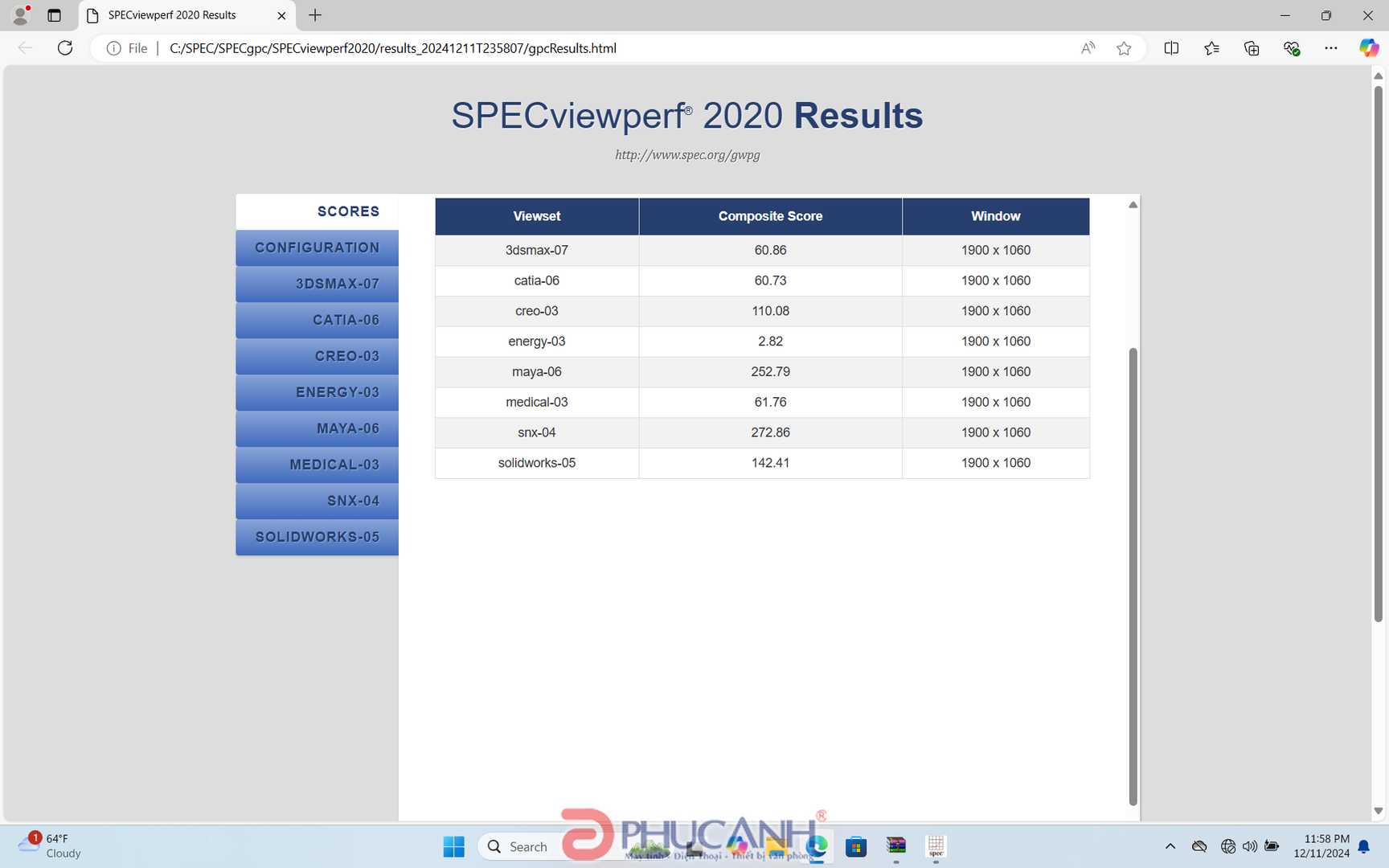Open the SNX-04 tab

[317, 501]
